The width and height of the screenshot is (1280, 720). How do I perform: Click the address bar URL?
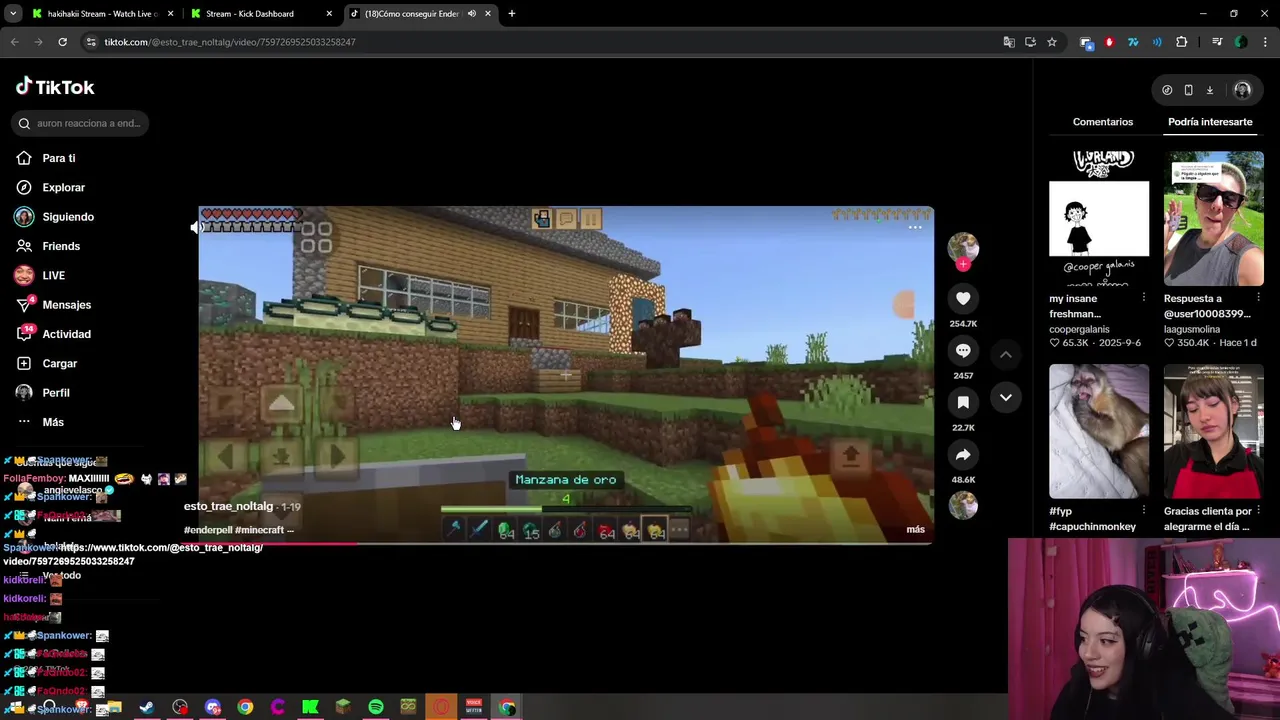230,42
